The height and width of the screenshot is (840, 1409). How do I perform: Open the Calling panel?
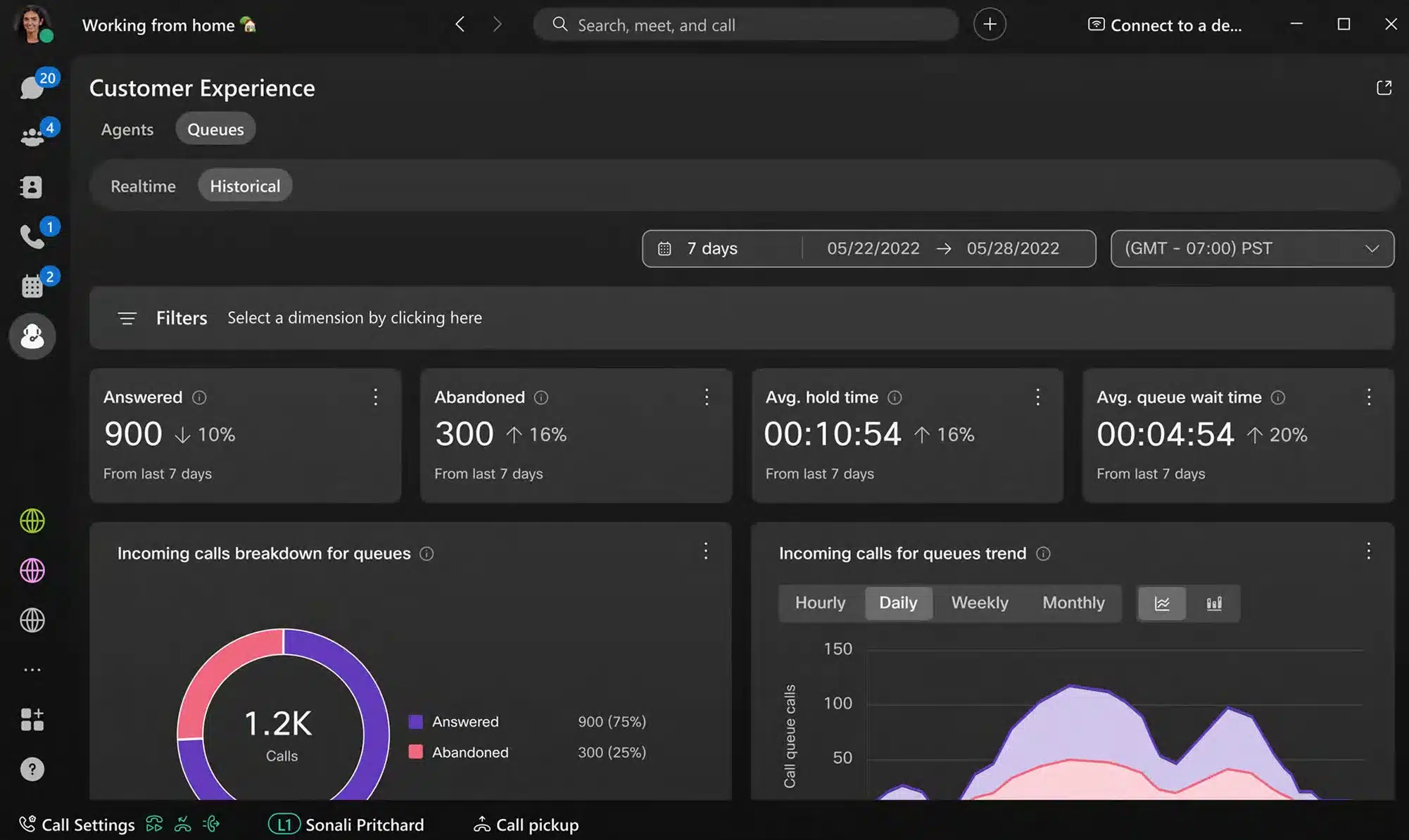[32, 236]
